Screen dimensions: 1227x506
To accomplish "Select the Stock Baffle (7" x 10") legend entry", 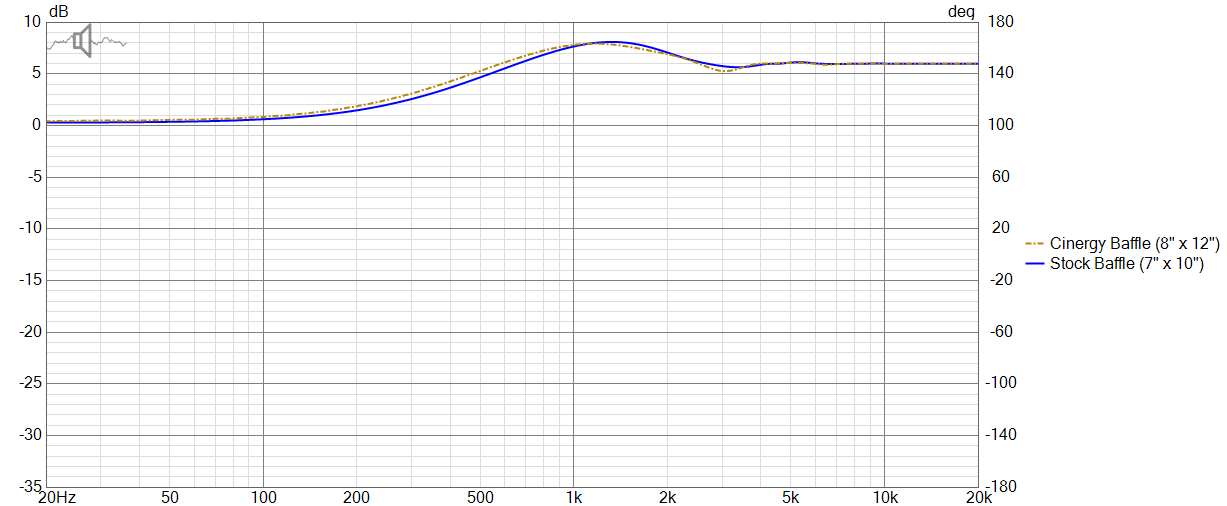I will (1113, 263).
